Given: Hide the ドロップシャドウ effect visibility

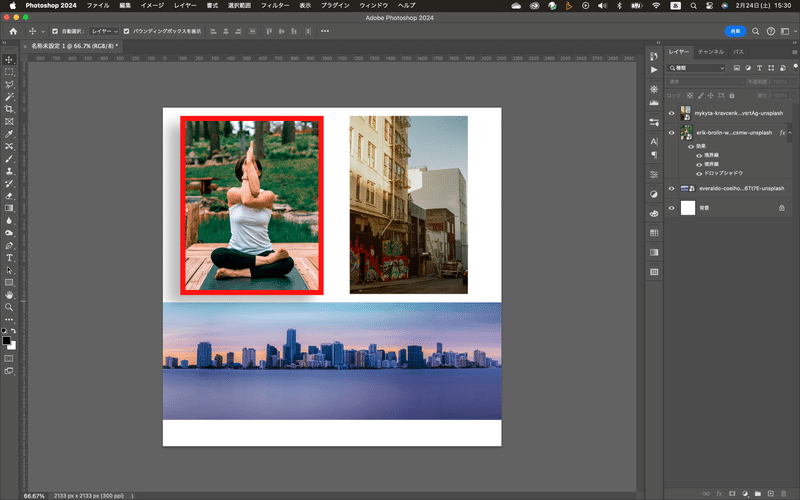Looking at the screenshot, I should point(699,173).
